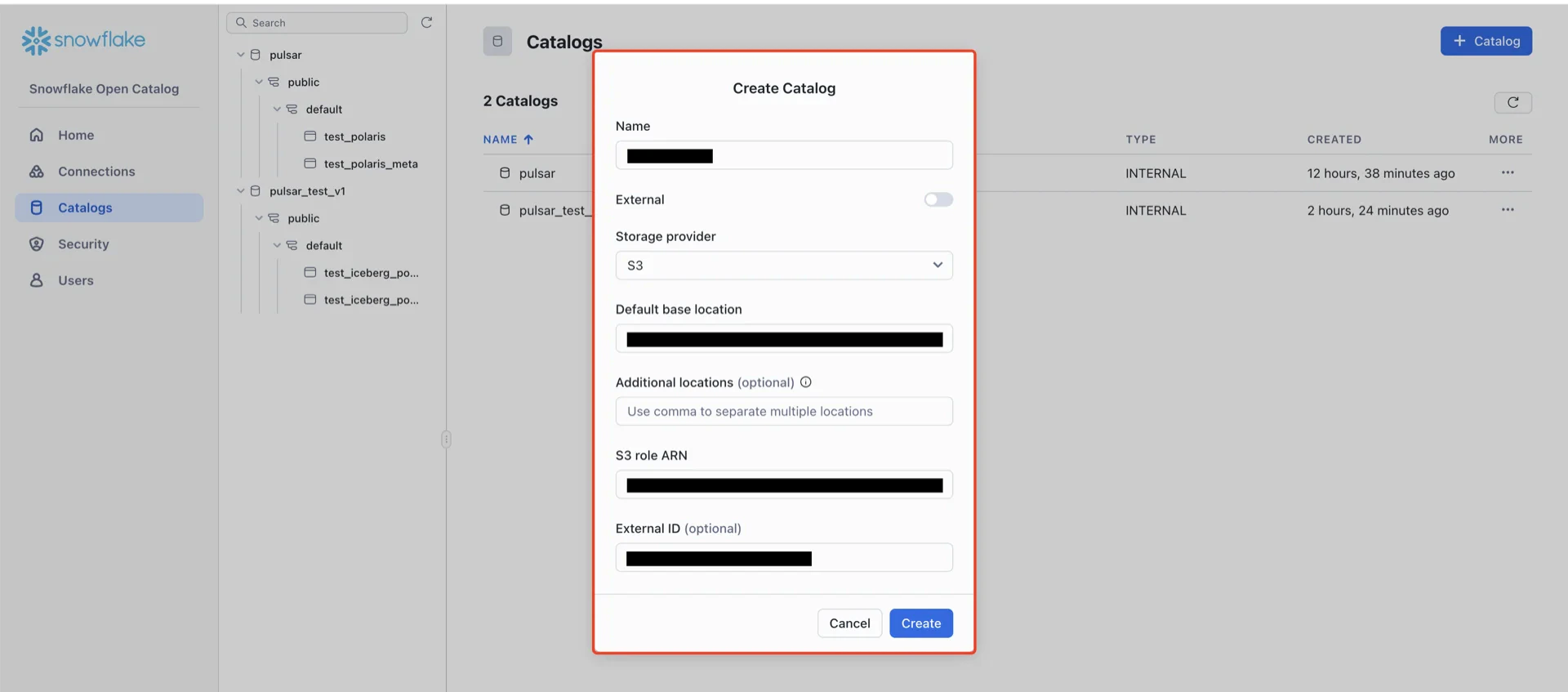Click the + Catalog button
Viewport: 1568px width, 692px height.
tap(1486, 41)
